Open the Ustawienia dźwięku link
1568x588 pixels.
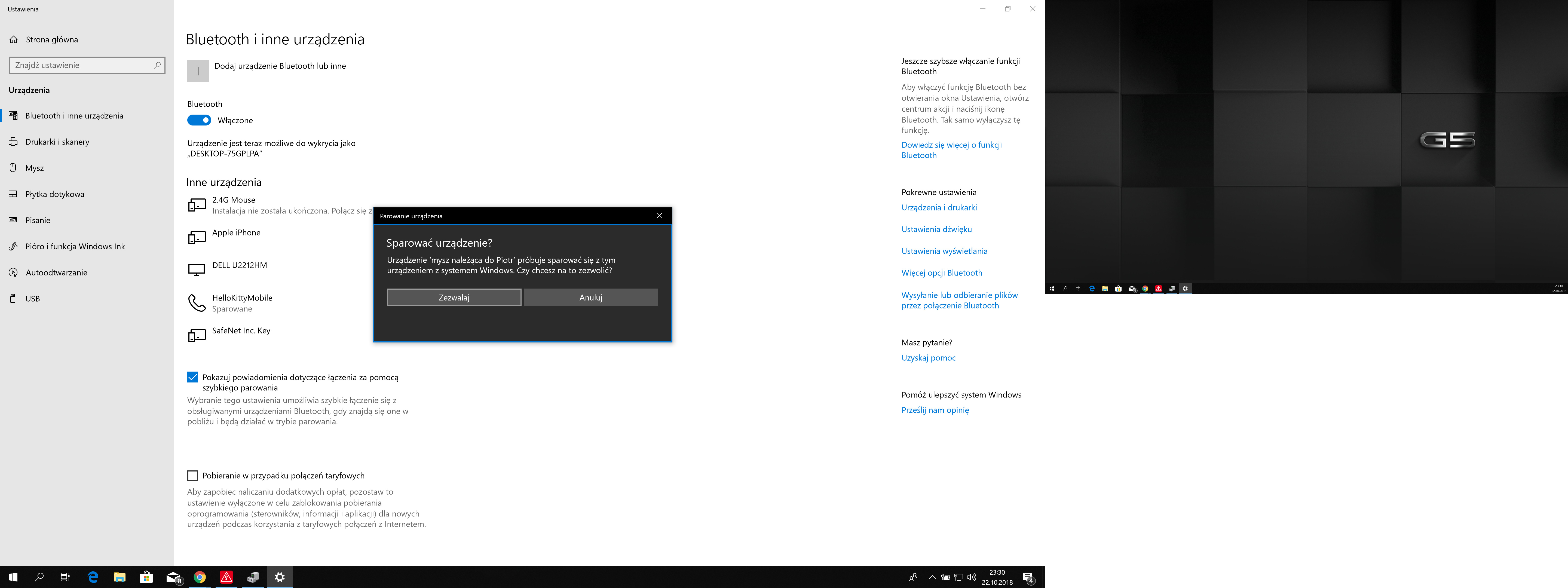coord(937,229)
